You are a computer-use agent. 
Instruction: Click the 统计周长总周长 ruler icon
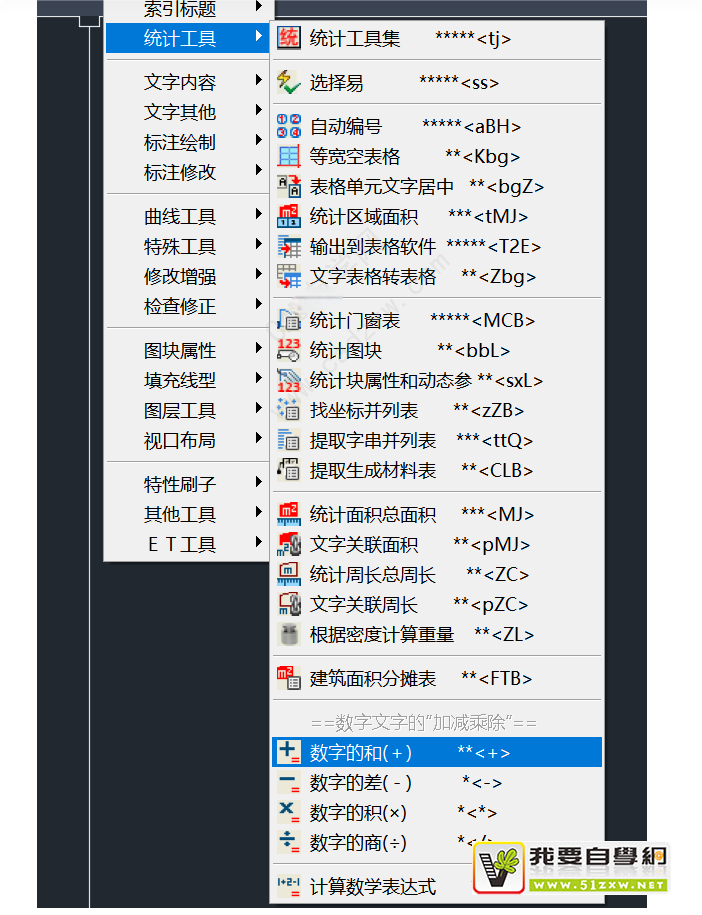[x=288, y=574]
